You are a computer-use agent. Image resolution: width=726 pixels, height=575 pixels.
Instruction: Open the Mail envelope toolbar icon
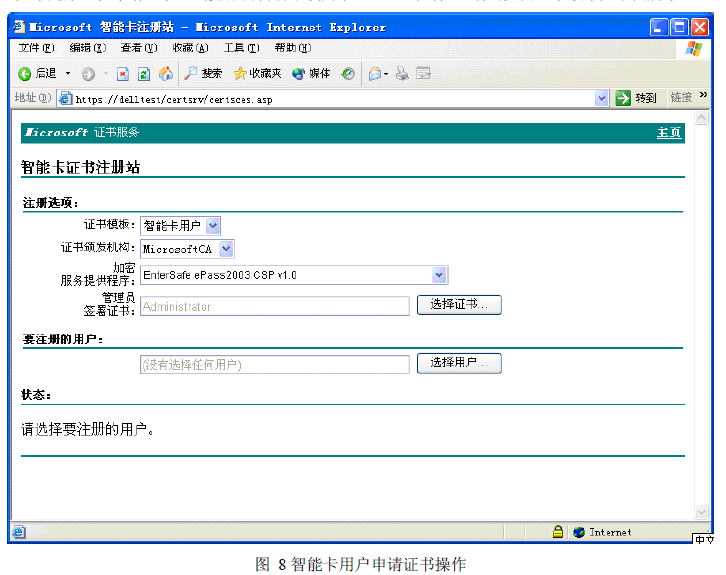click(376, 73)
